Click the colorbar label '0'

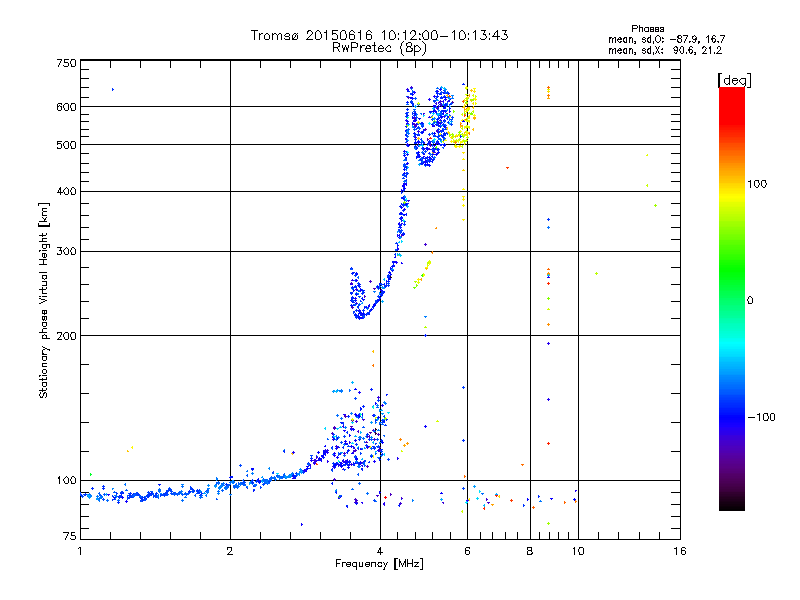point(750,301)
